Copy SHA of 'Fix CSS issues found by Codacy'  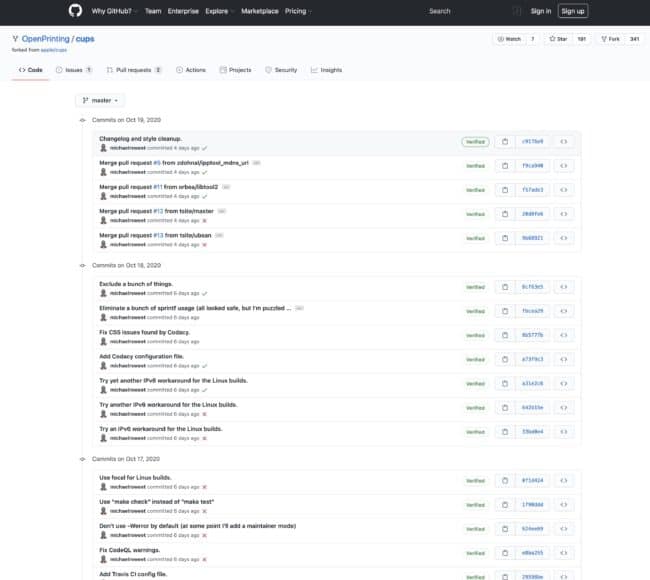505,335
